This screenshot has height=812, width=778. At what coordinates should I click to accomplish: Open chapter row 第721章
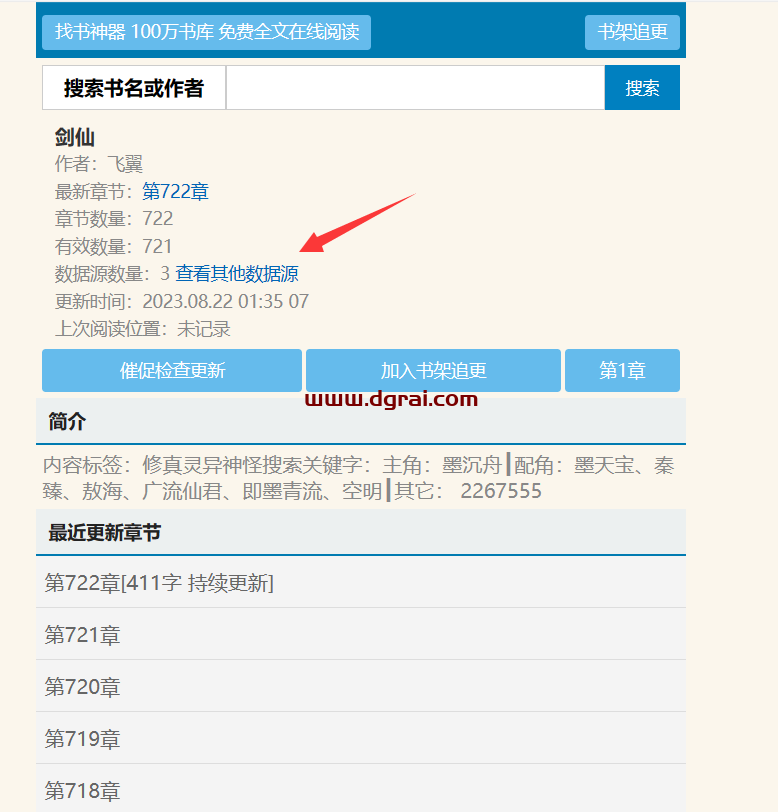pyautogui.click(x=361, y=634)
